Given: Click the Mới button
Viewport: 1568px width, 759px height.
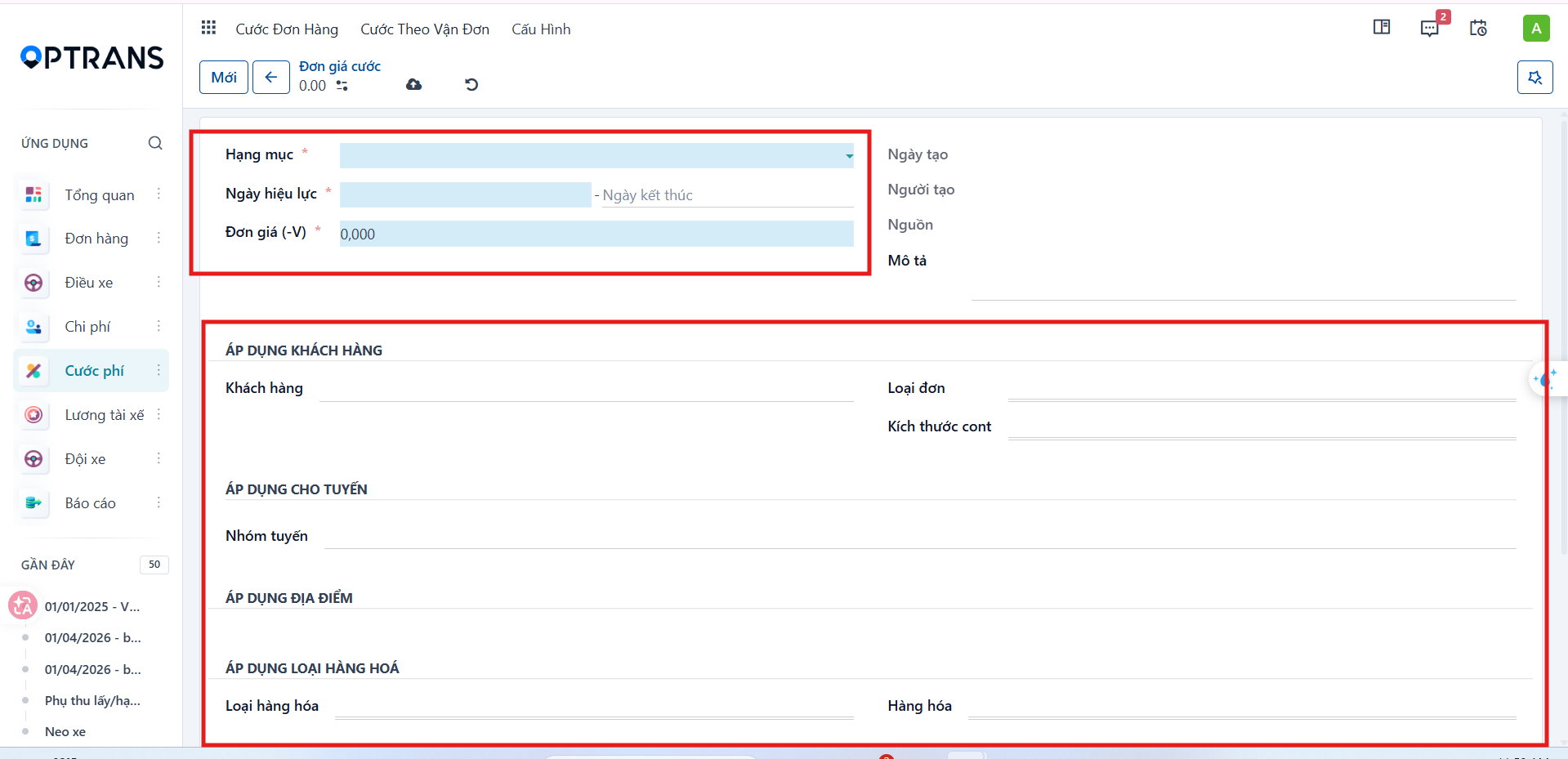Looking at the screenshot, I should [x=224, y=78].
